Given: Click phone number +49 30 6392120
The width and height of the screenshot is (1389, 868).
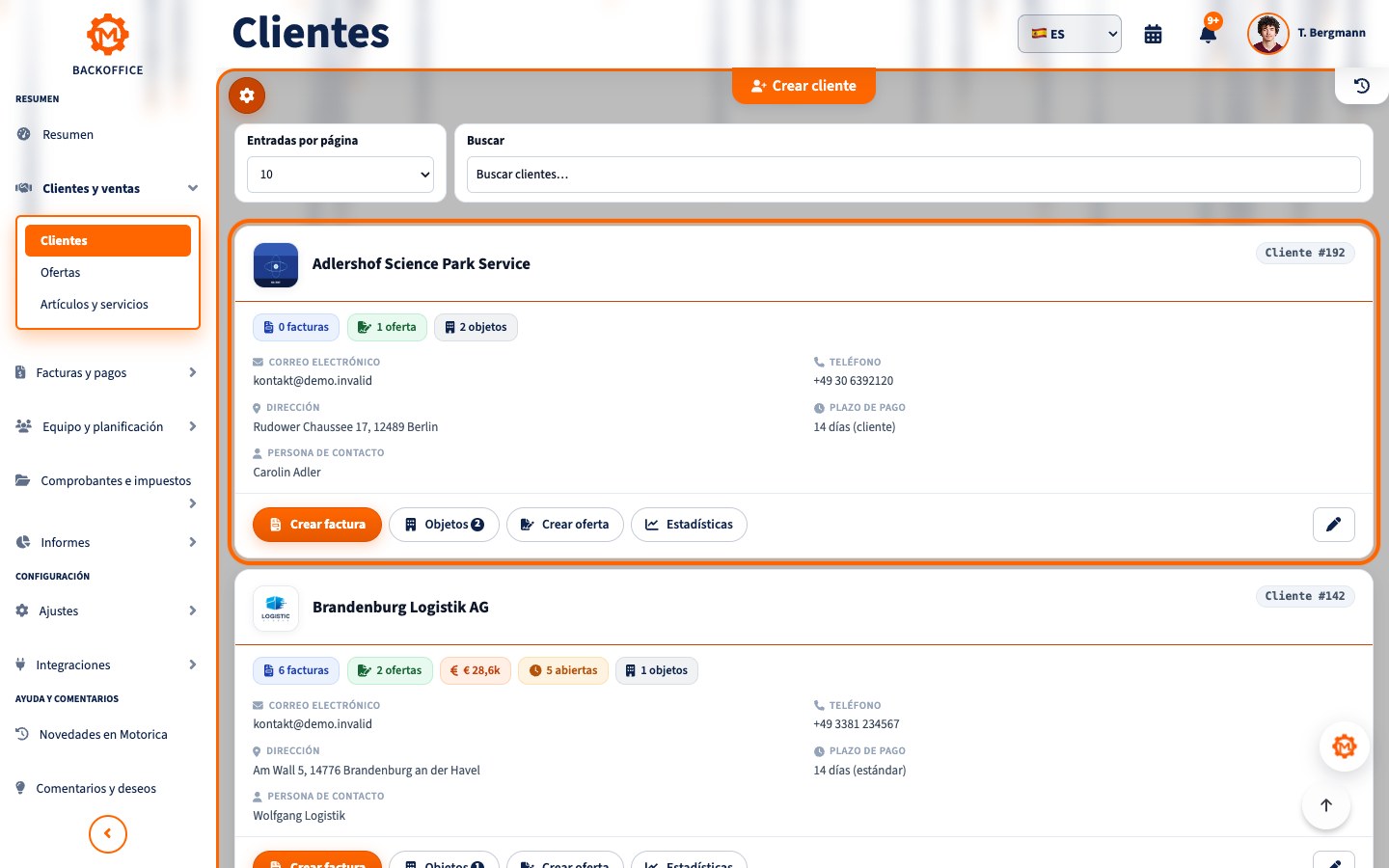Looking at the screenshot, I should pos(854,381).
